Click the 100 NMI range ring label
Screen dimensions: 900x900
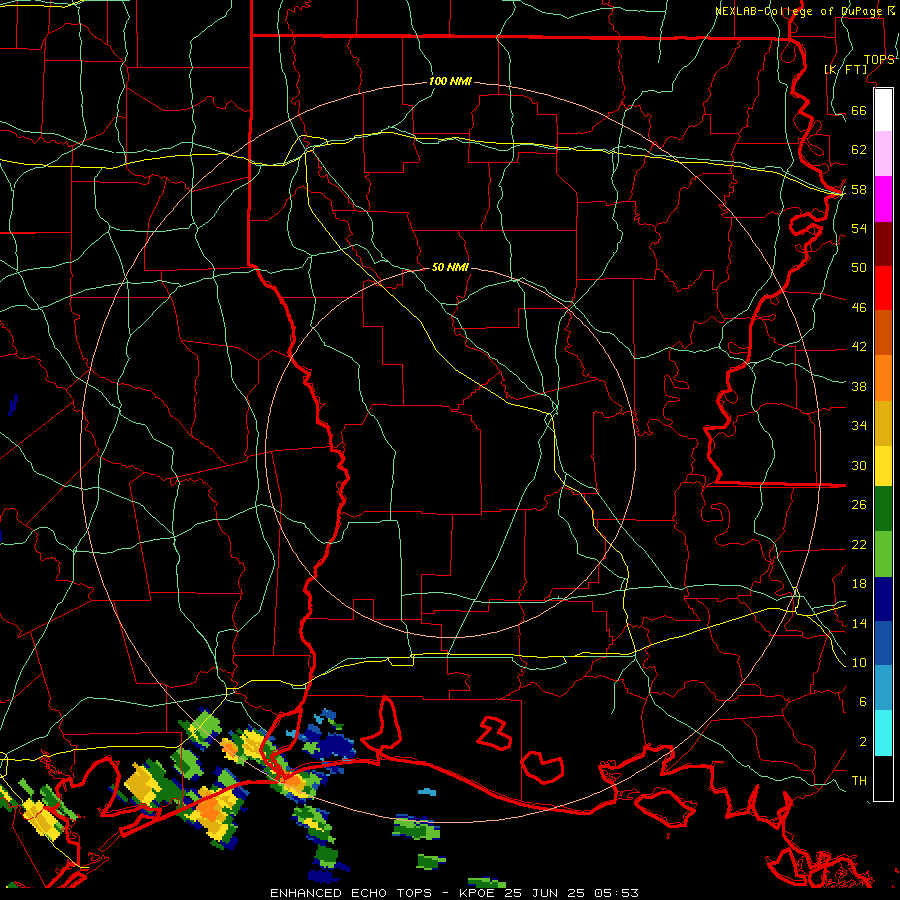click(x=450, y=81)
